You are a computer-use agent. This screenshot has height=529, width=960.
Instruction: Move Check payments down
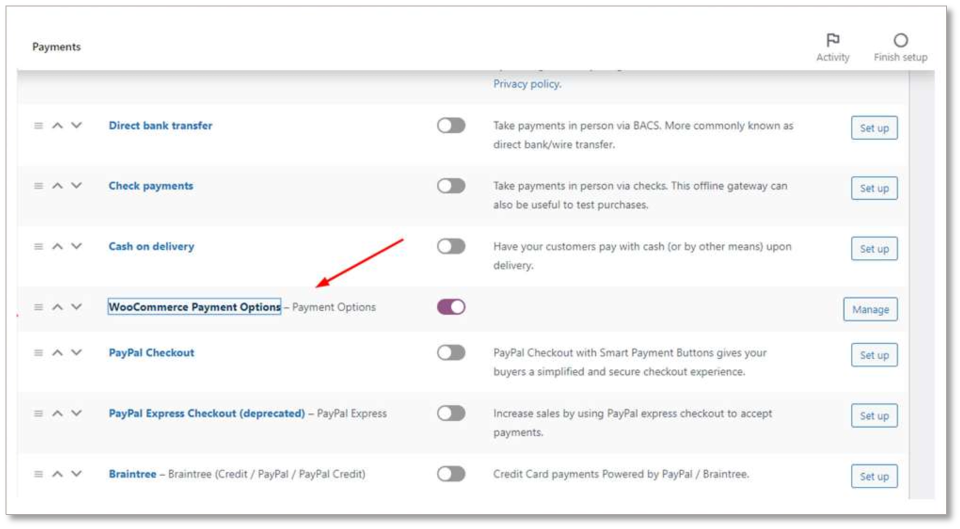[x=77, y=186]
